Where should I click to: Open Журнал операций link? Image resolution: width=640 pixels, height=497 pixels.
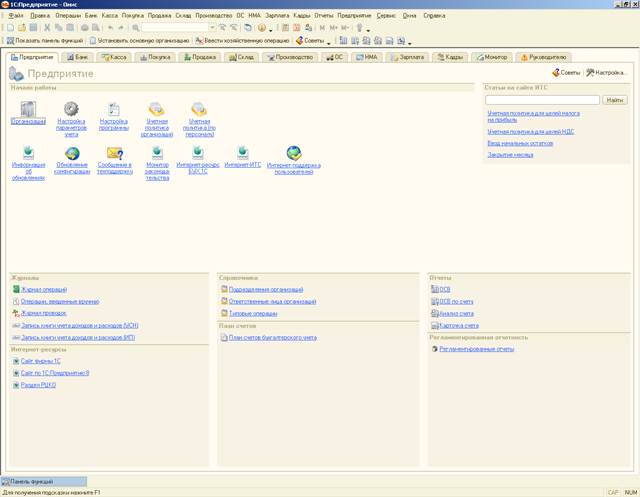pos(43,290)
